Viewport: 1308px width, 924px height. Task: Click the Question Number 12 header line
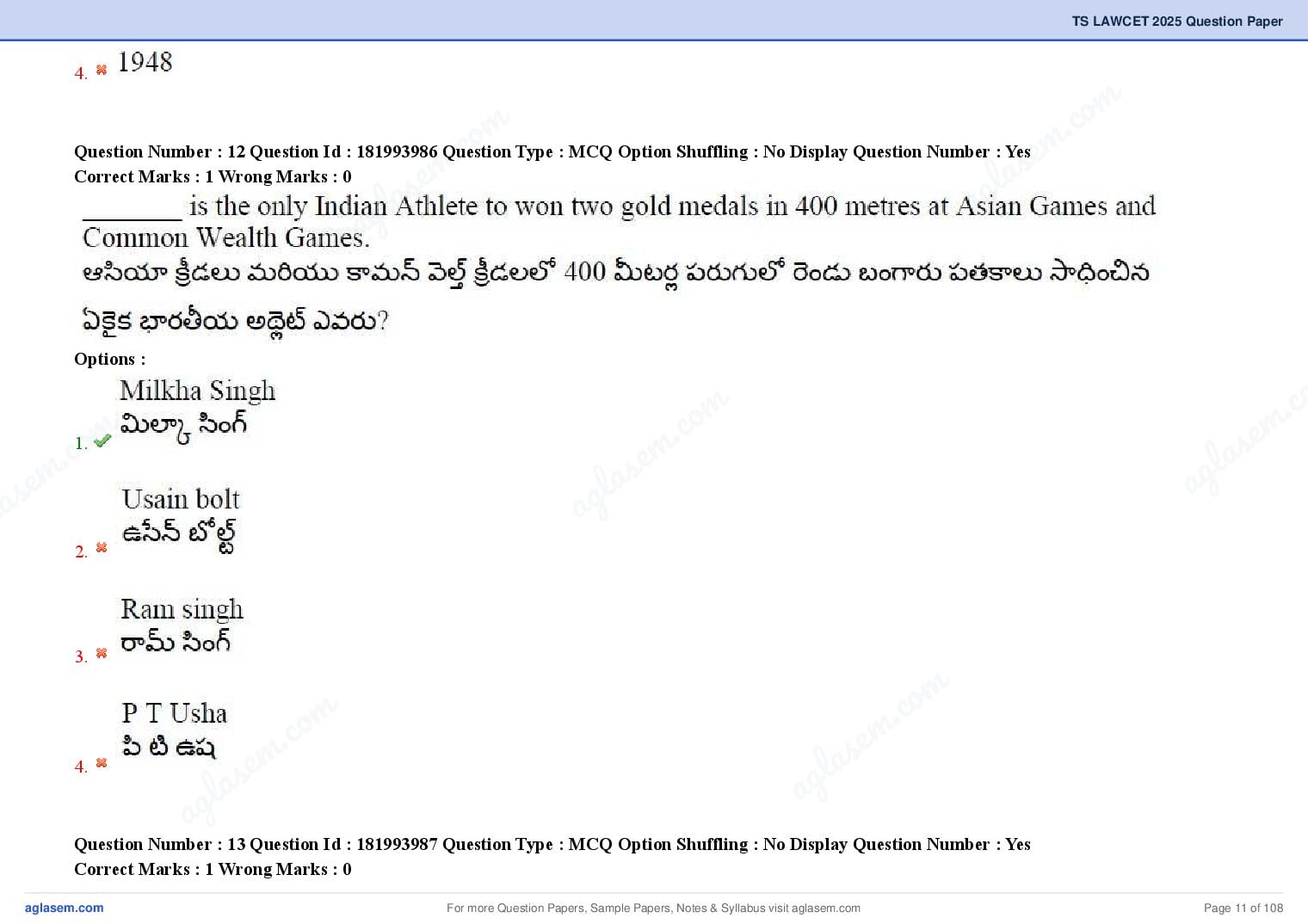552,151
